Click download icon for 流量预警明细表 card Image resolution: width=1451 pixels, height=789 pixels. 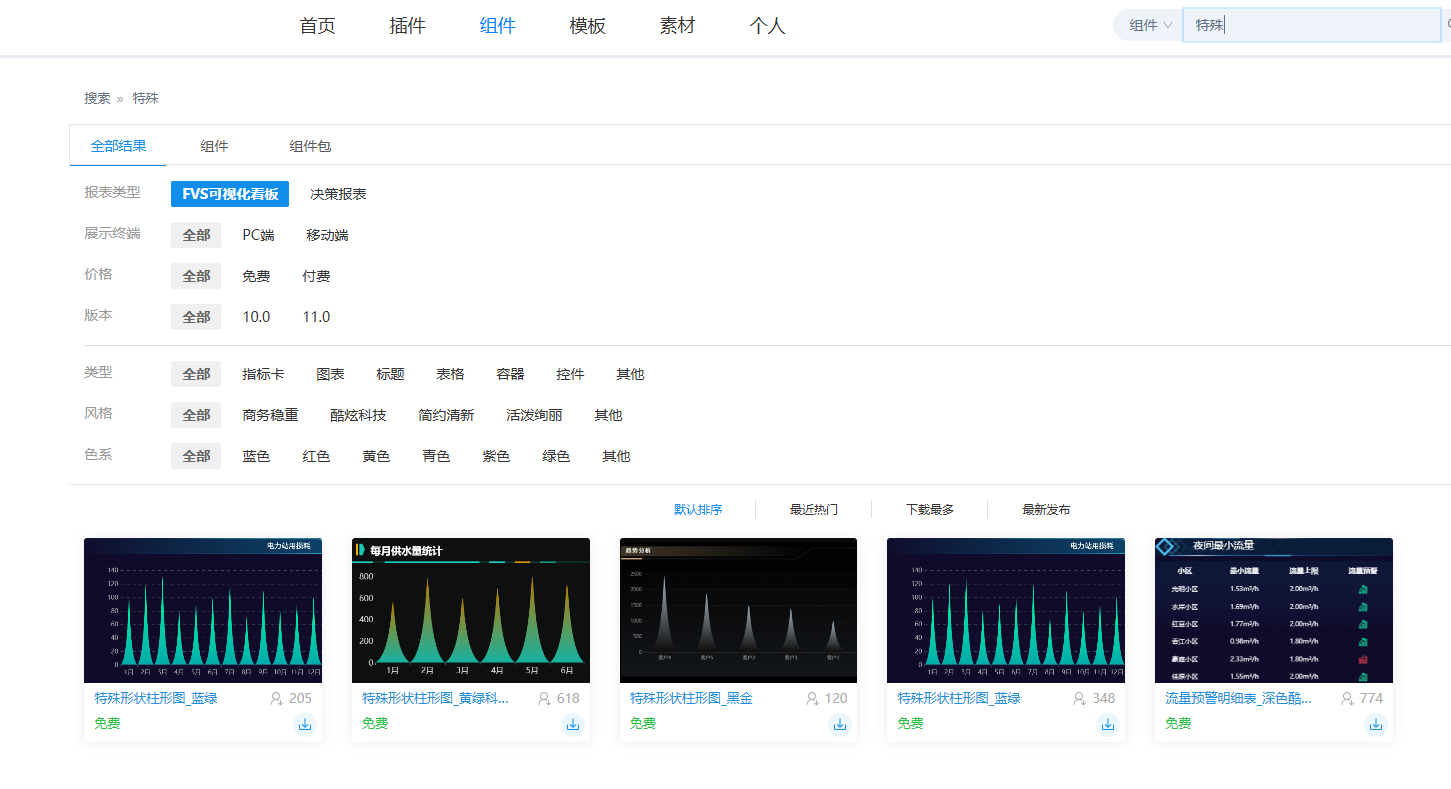click(1376, 724)
